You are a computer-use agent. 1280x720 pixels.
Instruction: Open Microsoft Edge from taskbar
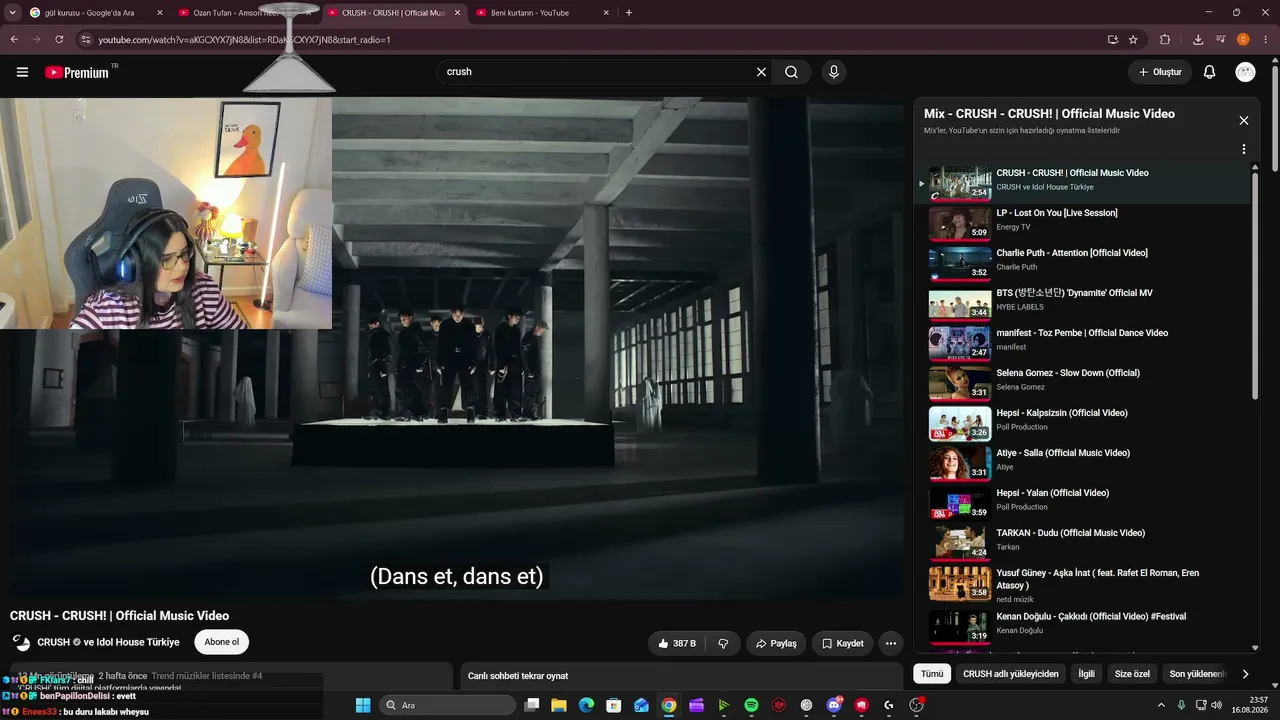[x=586, y=705]
